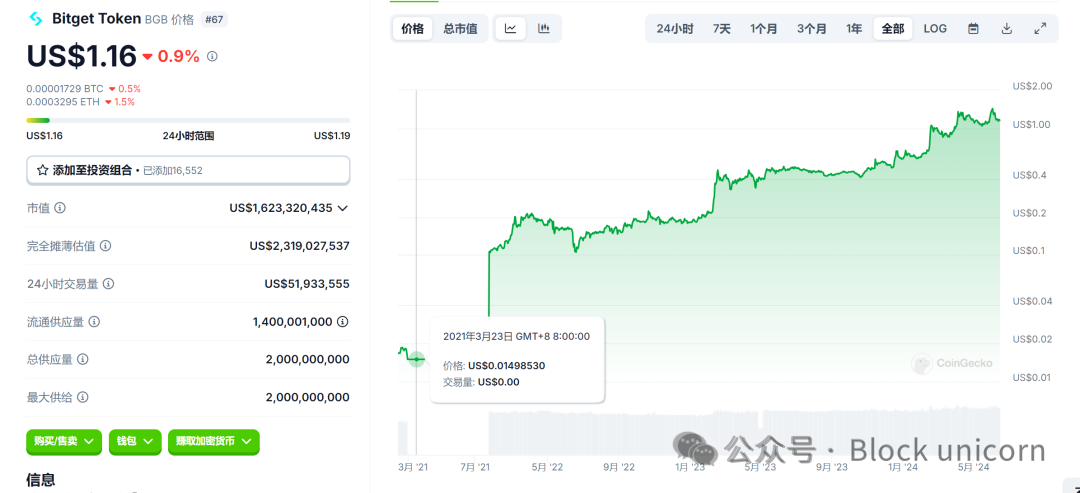The width and height of the screenshot is (1080, 493).
Task: Click the US$2,319,027,537 valuation value
Action: (x=300, y=246)
